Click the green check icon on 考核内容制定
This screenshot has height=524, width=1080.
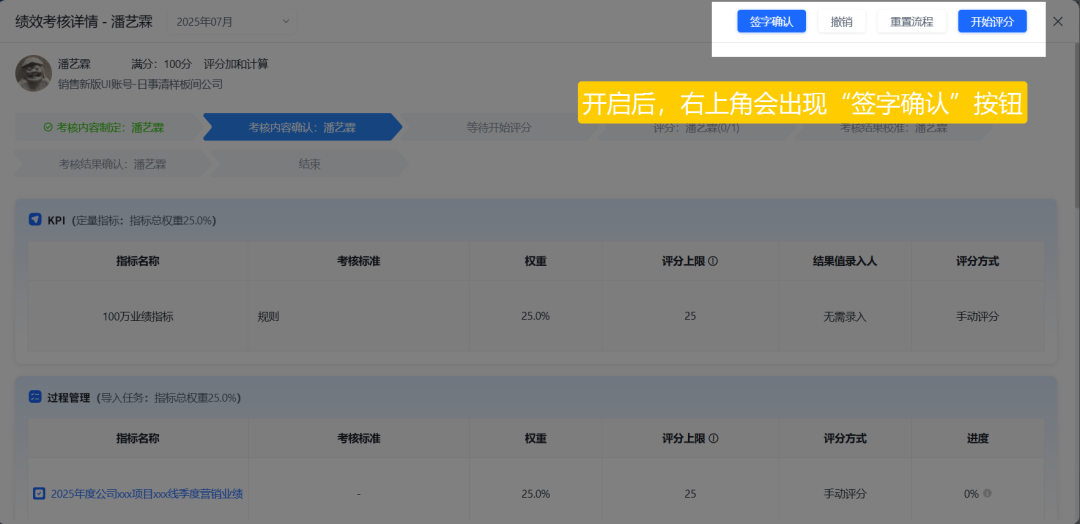[x=48, y=127]
